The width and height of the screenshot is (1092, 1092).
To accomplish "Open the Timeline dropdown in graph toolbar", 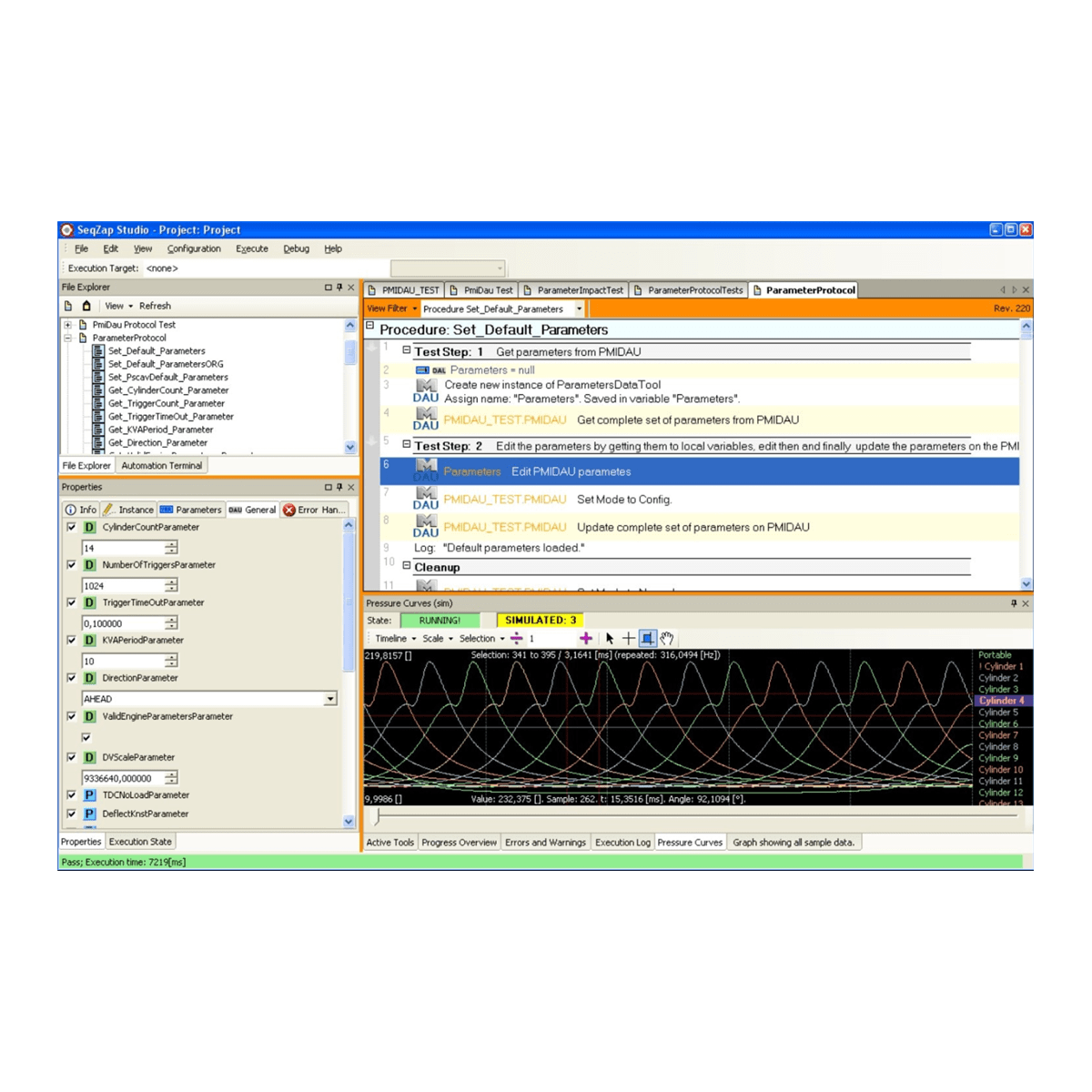I will click(x=395, y=639).
